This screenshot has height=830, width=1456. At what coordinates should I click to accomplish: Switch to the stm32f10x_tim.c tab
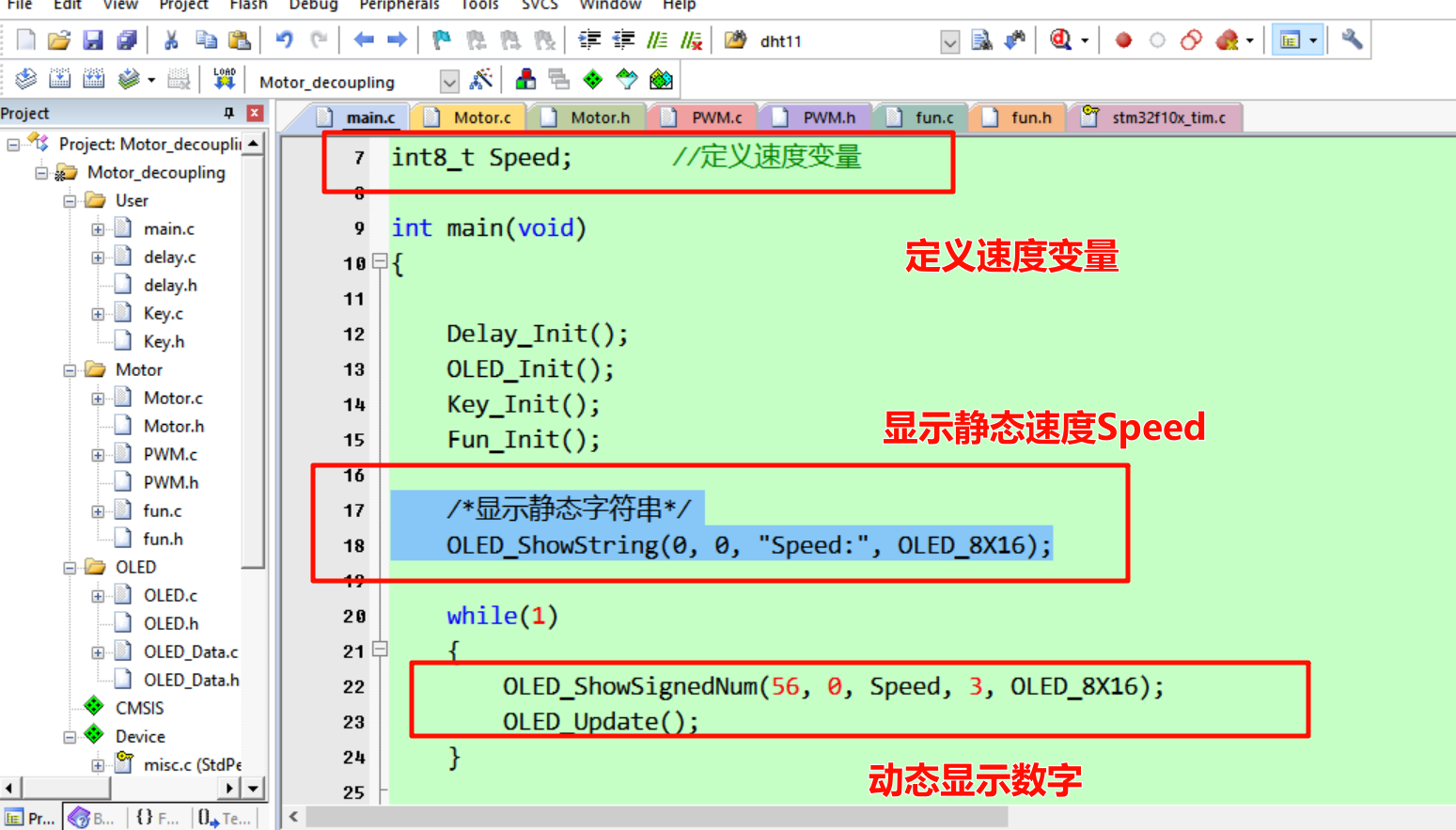coord(1157,117)
